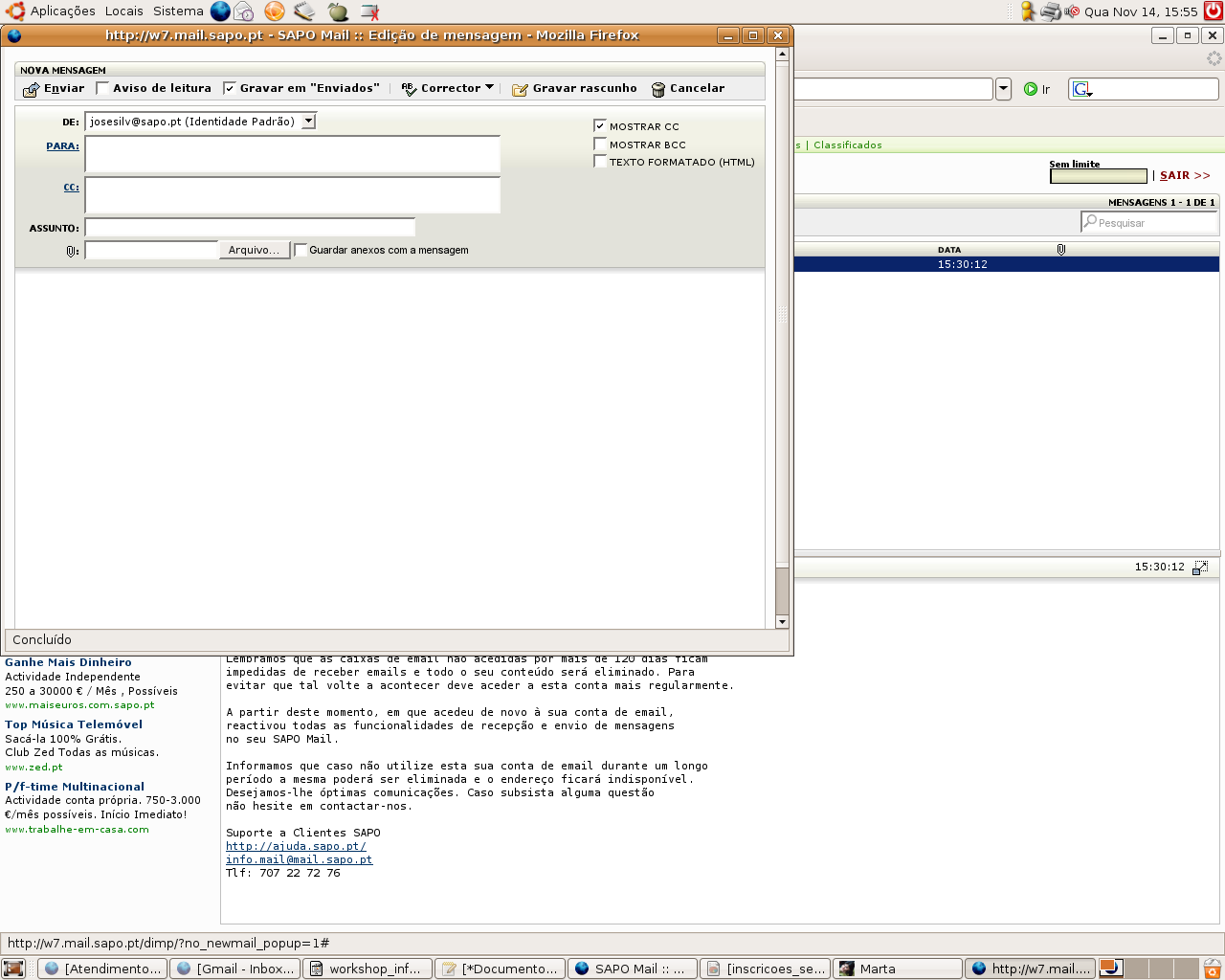Click the clock Qua Nov 14, 15:55
This screenshot has width=1225, height=980.
coord(1141,11)
